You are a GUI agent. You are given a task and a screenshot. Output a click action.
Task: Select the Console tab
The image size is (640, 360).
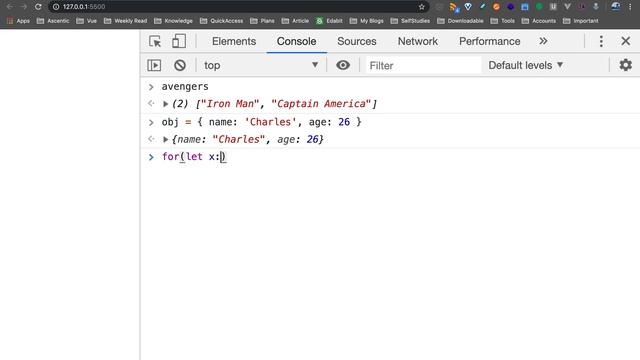[296, 41]
